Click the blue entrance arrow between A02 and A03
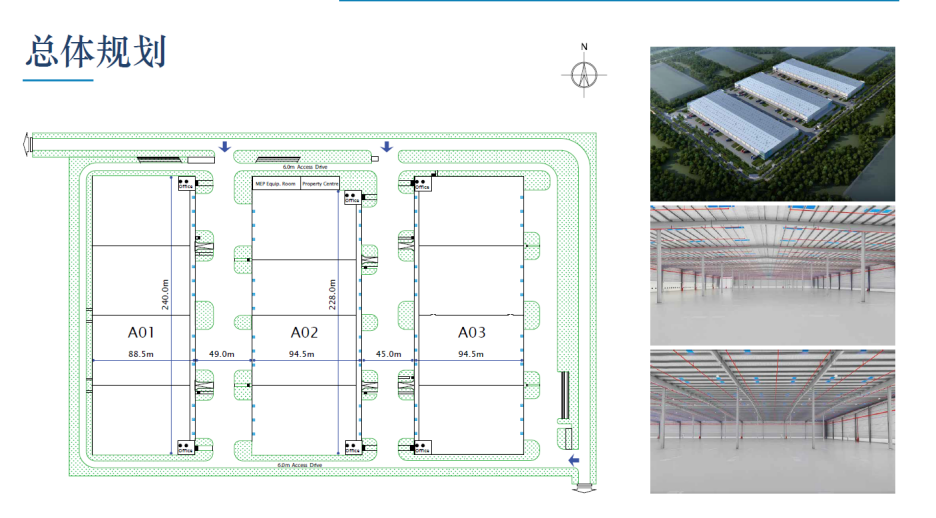936x518 pixels. [387, 147]
